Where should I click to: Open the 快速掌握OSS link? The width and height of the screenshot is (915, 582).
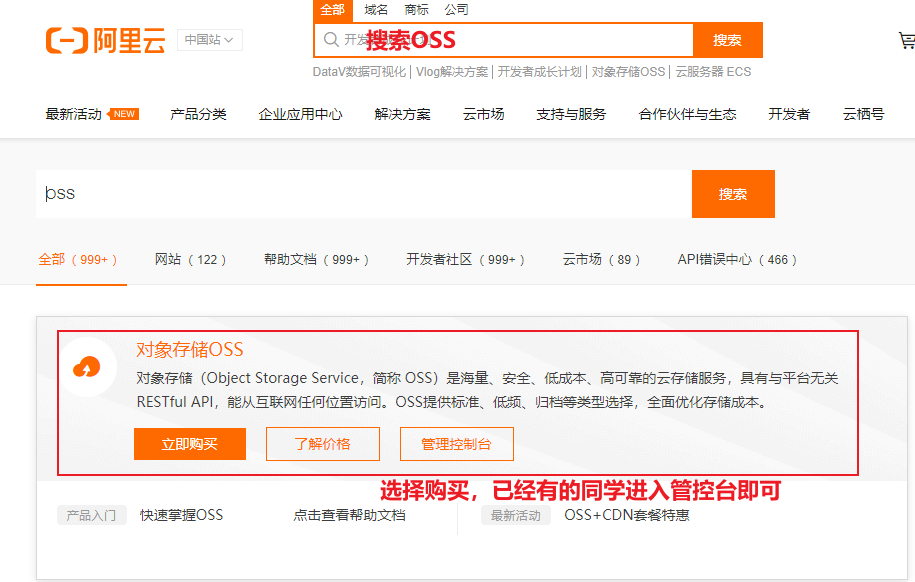tap(181, 515)
